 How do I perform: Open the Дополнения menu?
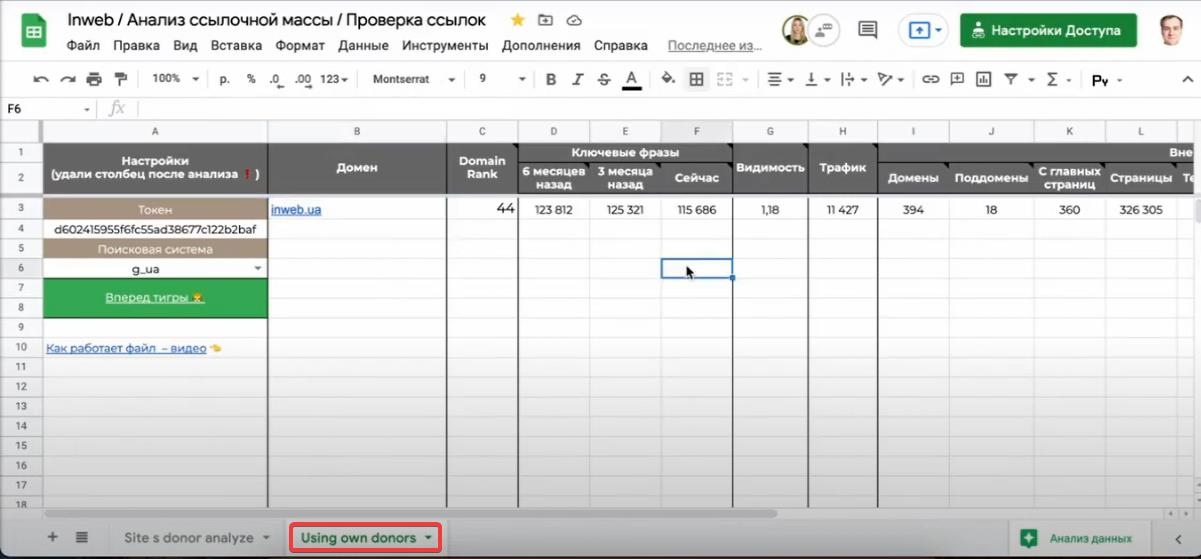pos(541,45)
